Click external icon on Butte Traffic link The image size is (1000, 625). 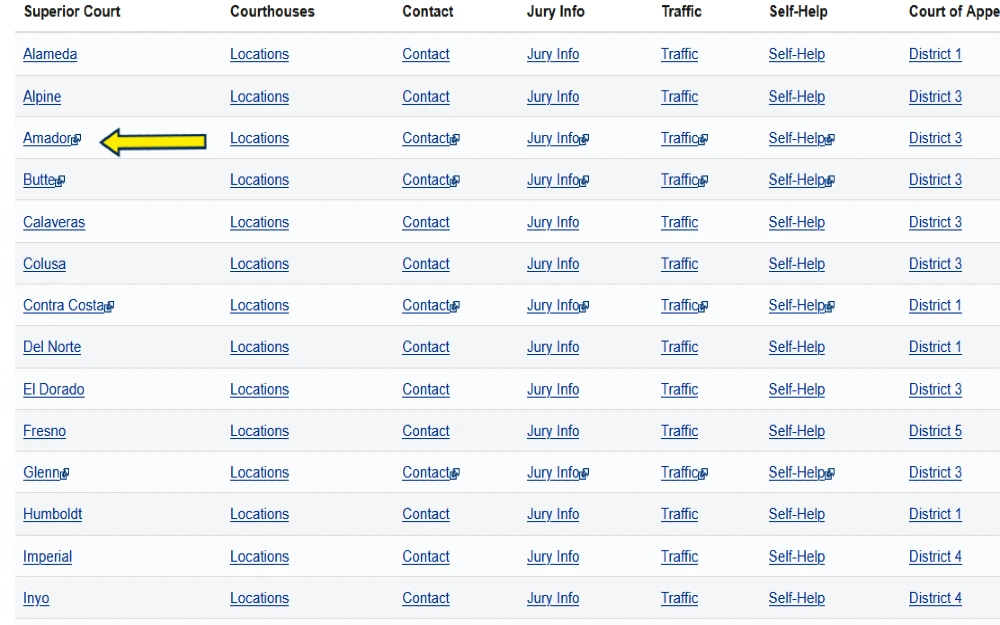click(703, 181)
